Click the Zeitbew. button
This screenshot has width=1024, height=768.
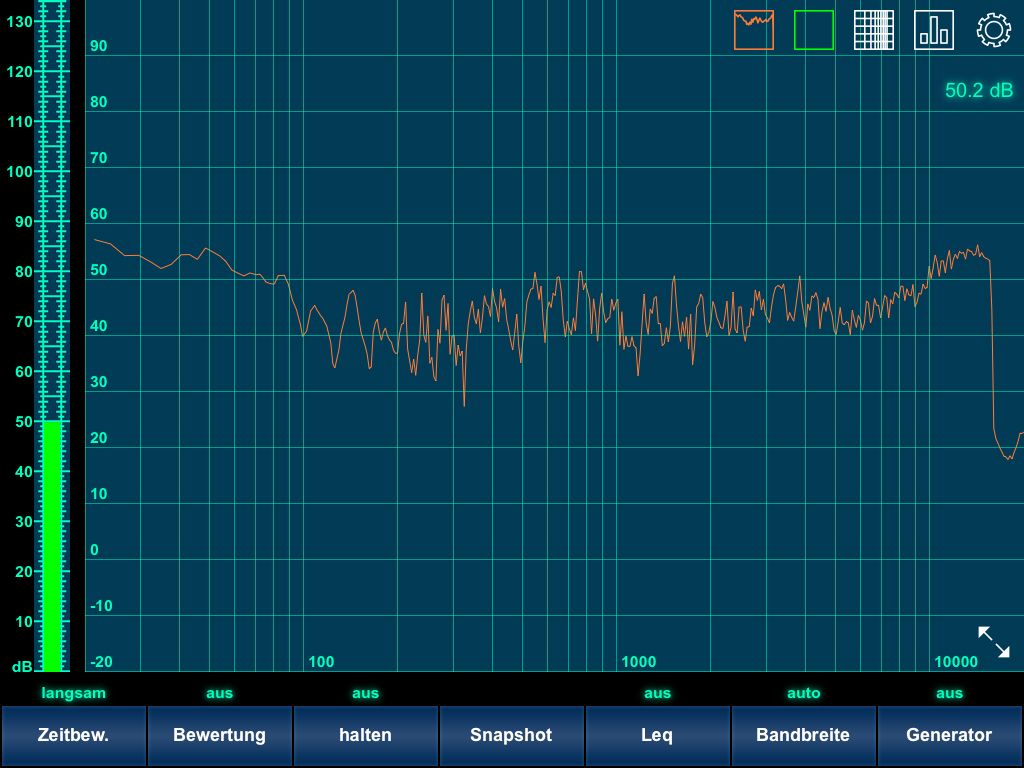[x=73, y=735]
